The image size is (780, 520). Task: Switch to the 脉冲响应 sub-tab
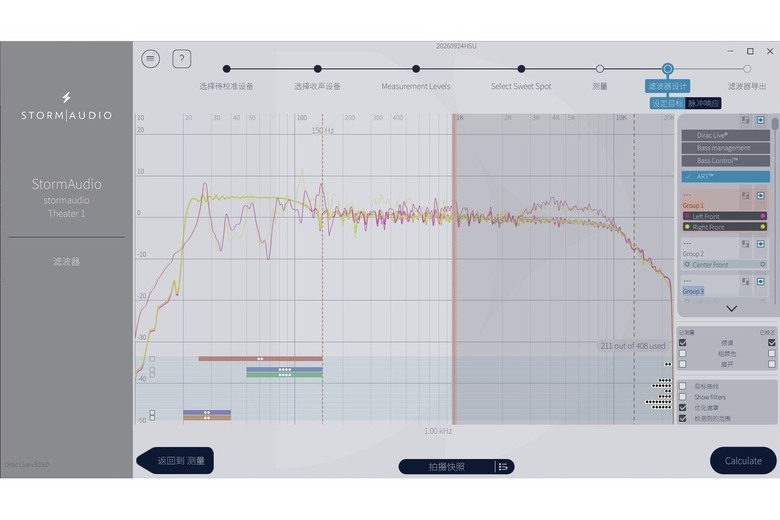[703, 104]
